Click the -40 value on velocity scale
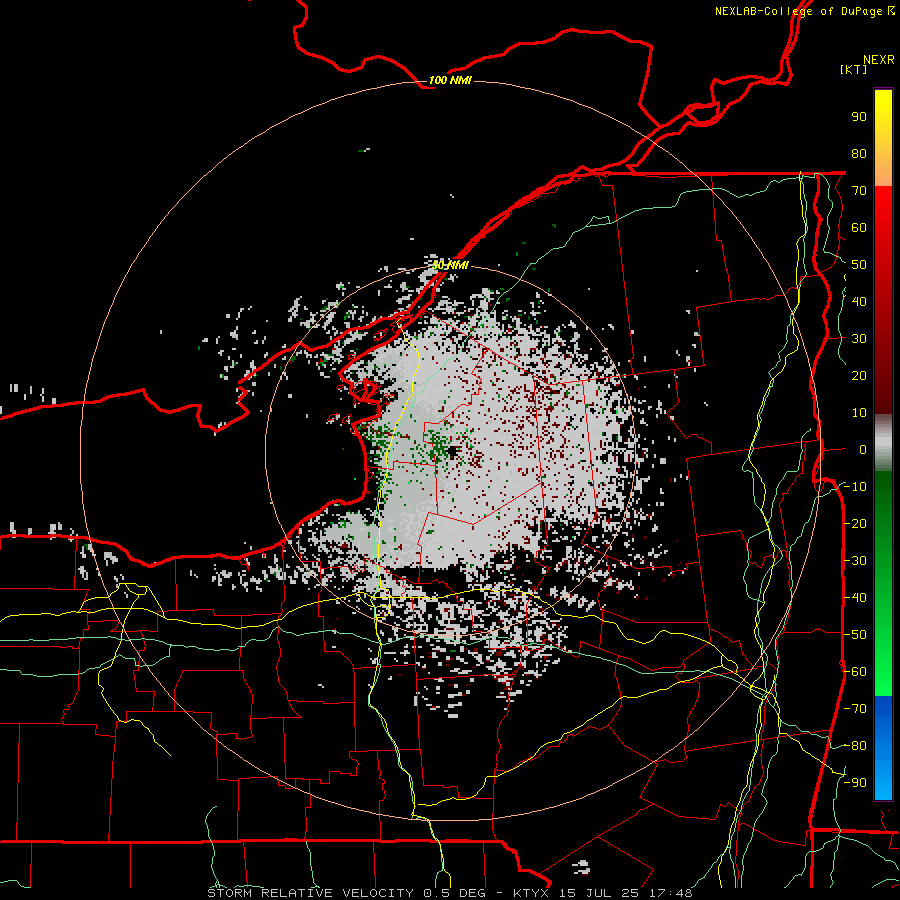 pyautogui.click(x=855, y=598)
